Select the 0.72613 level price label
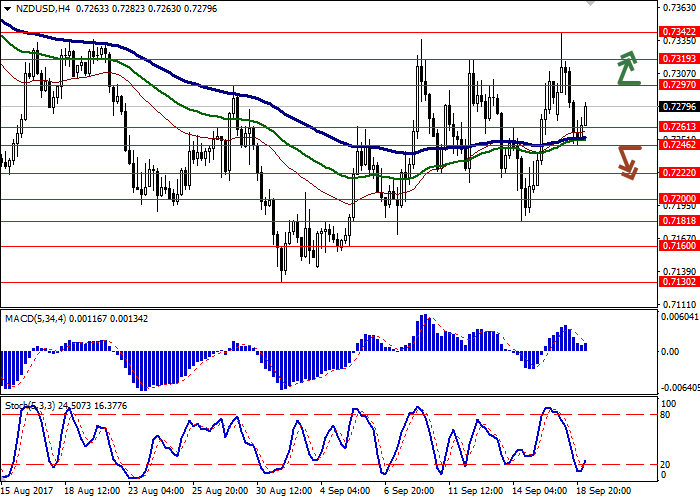Image resolution: width=700 pixels, height=500 pixels. pyautogui.click(x=679, y=127)
